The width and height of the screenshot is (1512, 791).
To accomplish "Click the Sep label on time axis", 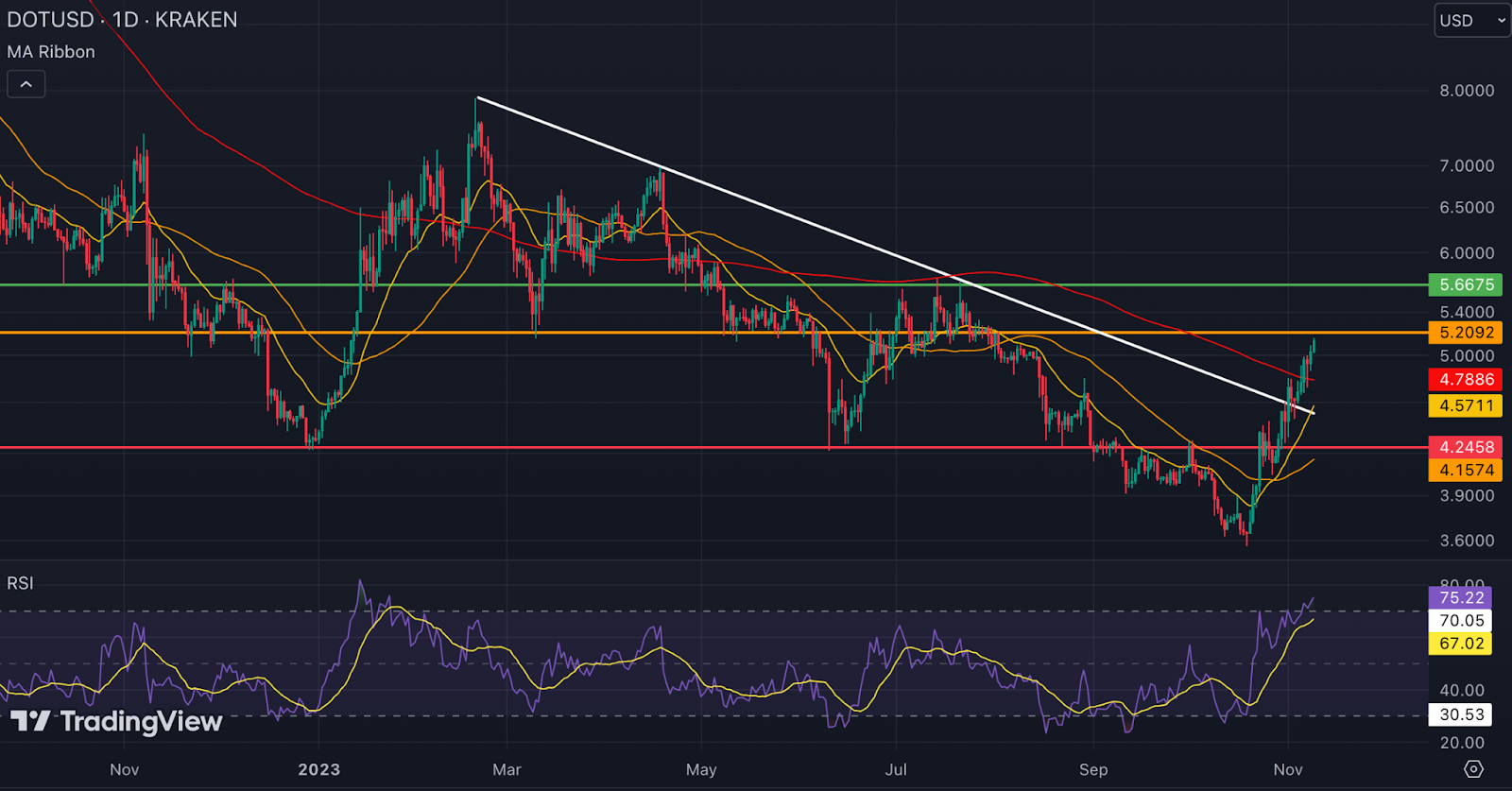I will pos(1093,769).
